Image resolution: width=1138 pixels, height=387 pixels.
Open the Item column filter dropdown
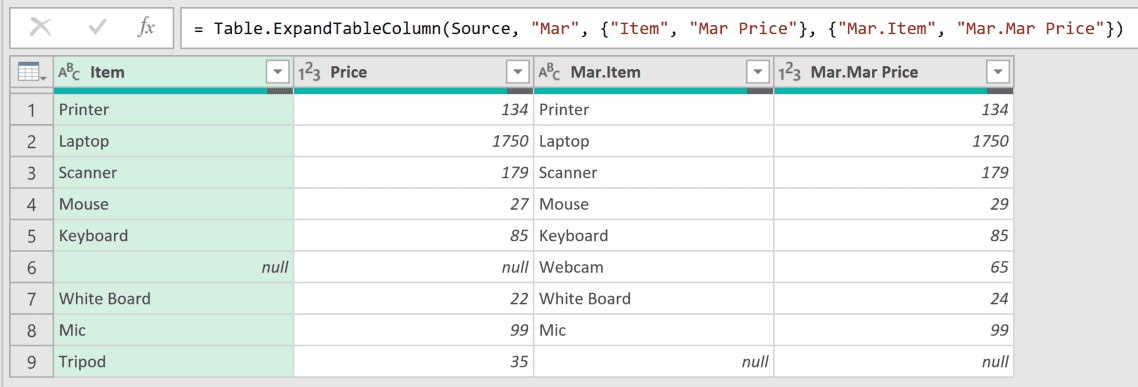pyautogui.click(x=278, y=73)
